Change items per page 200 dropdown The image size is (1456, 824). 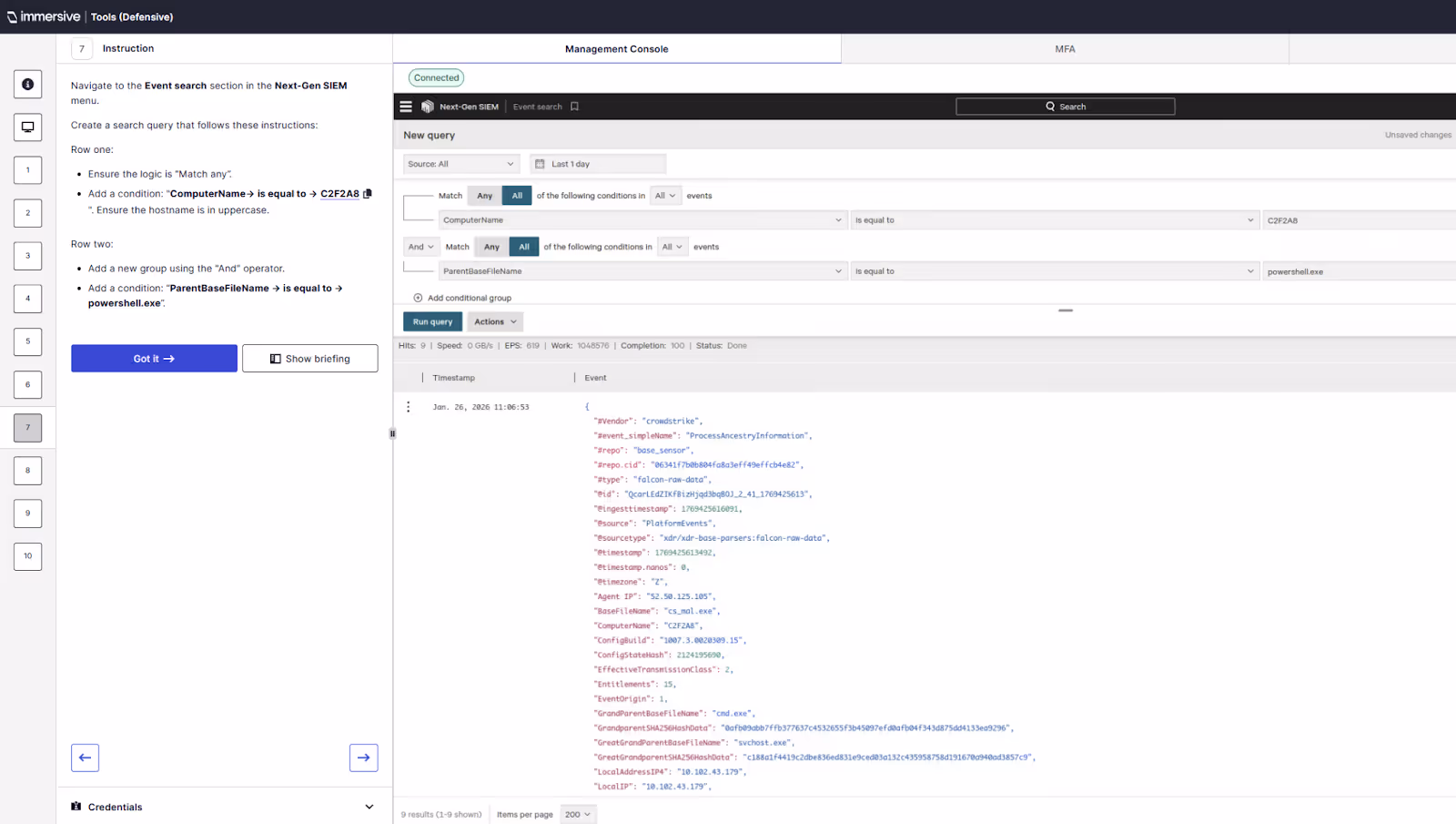click(578, 814)
